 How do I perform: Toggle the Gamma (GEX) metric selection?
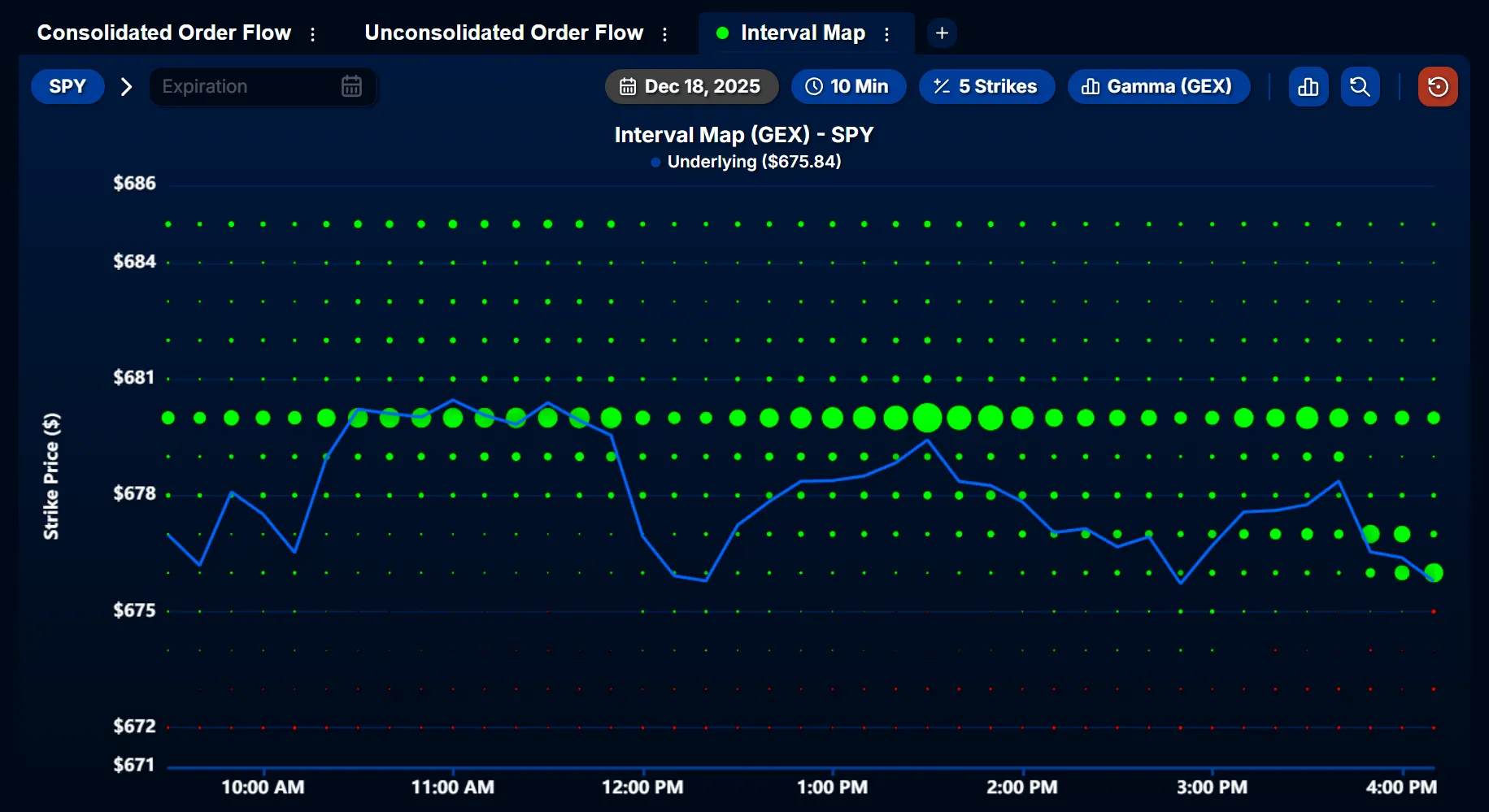(1159, 86)
